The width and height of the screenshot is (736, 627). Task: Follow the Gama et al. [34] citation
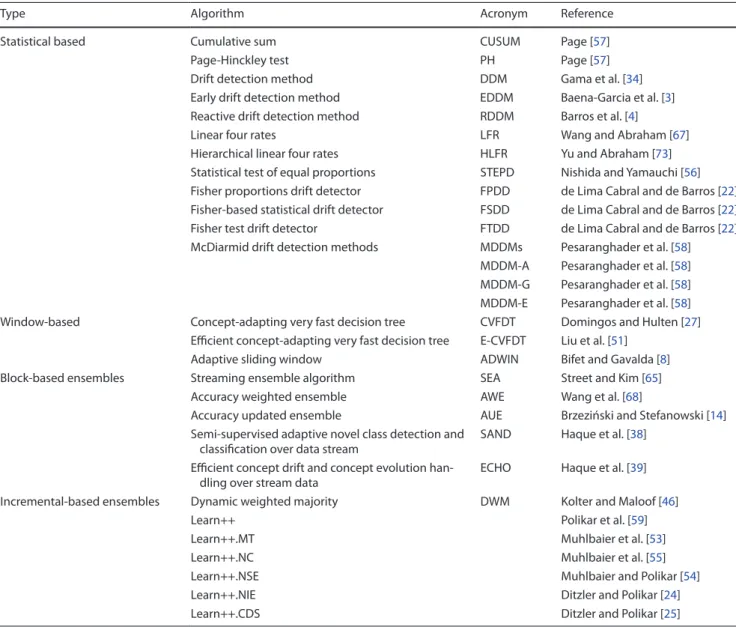[x=632, y=79]
